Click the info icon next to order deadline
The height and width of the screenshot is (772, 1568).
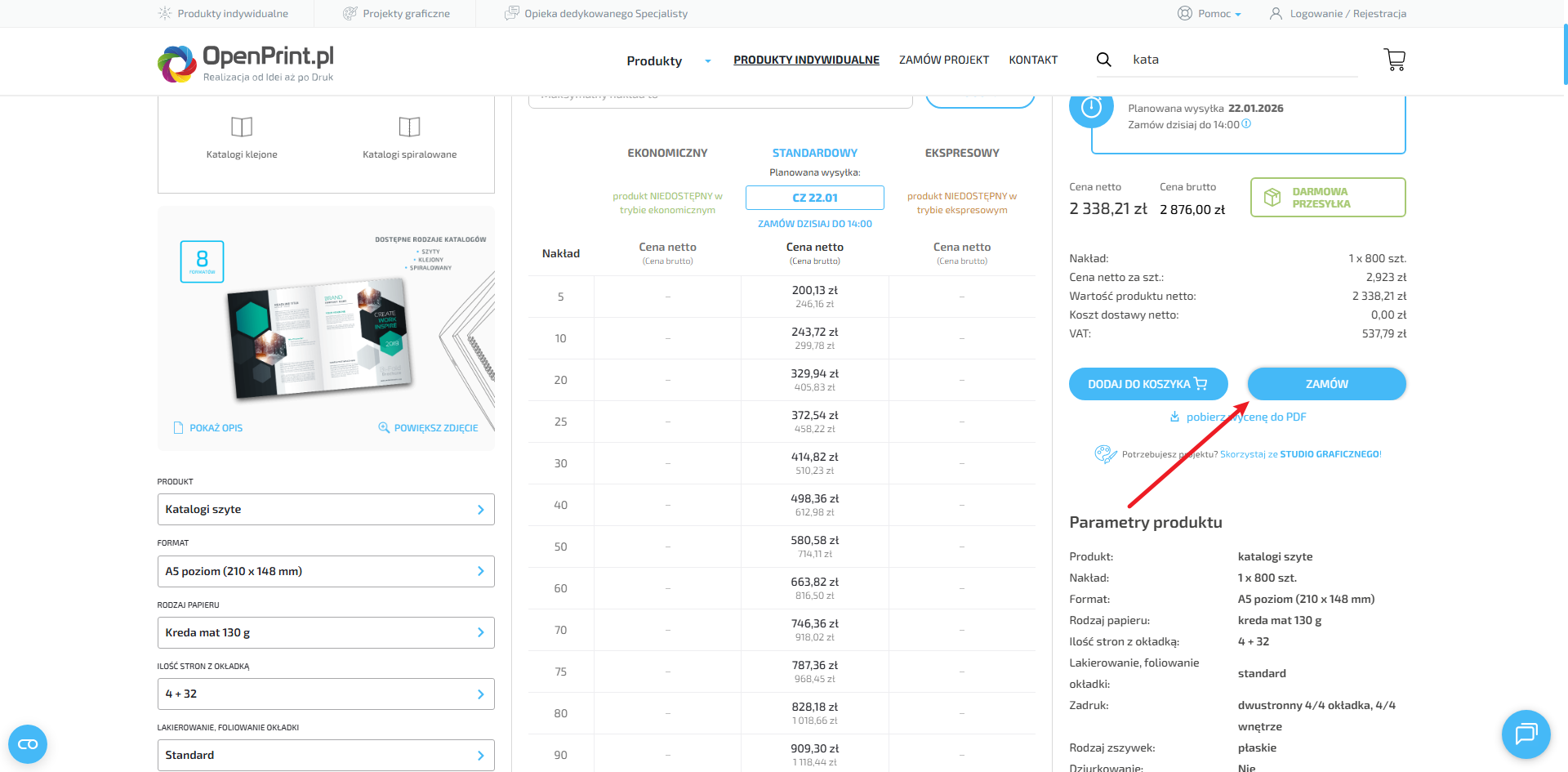pos(1246,124)
